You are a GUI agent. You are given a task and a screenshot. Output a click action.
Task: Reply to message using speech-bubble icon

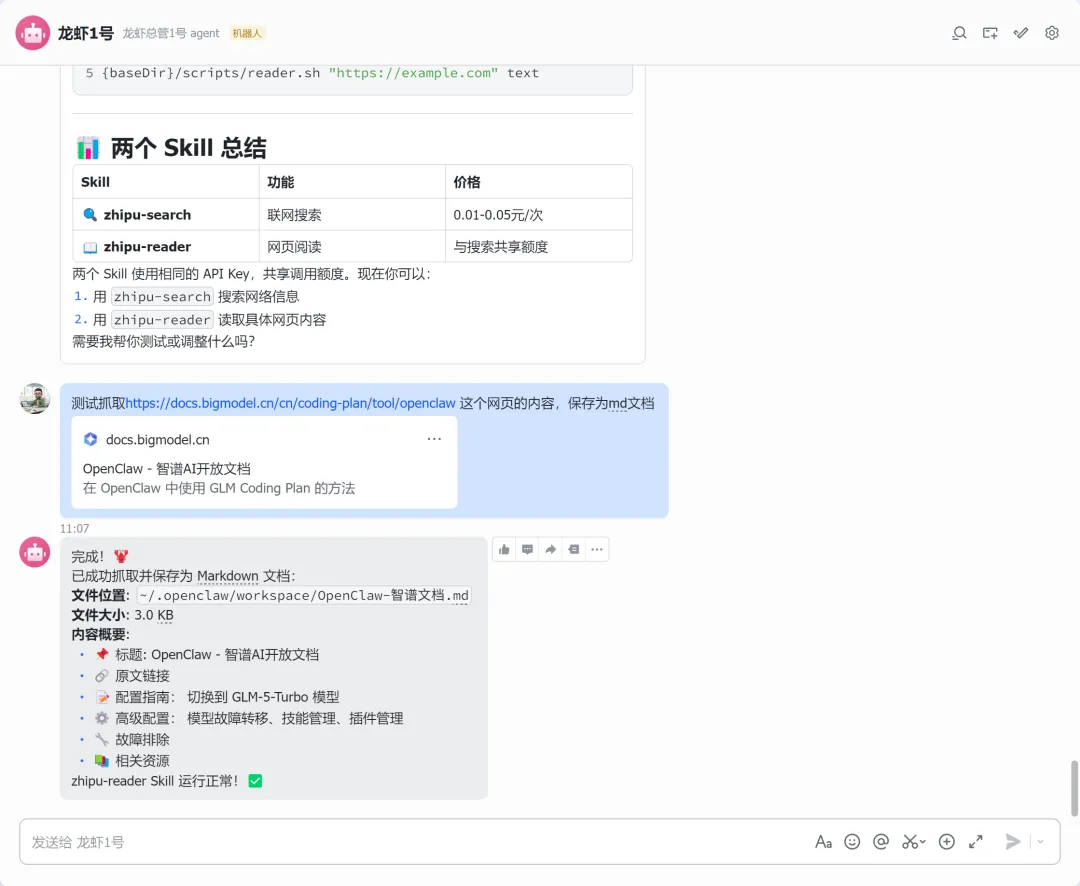tap(528, 549)
